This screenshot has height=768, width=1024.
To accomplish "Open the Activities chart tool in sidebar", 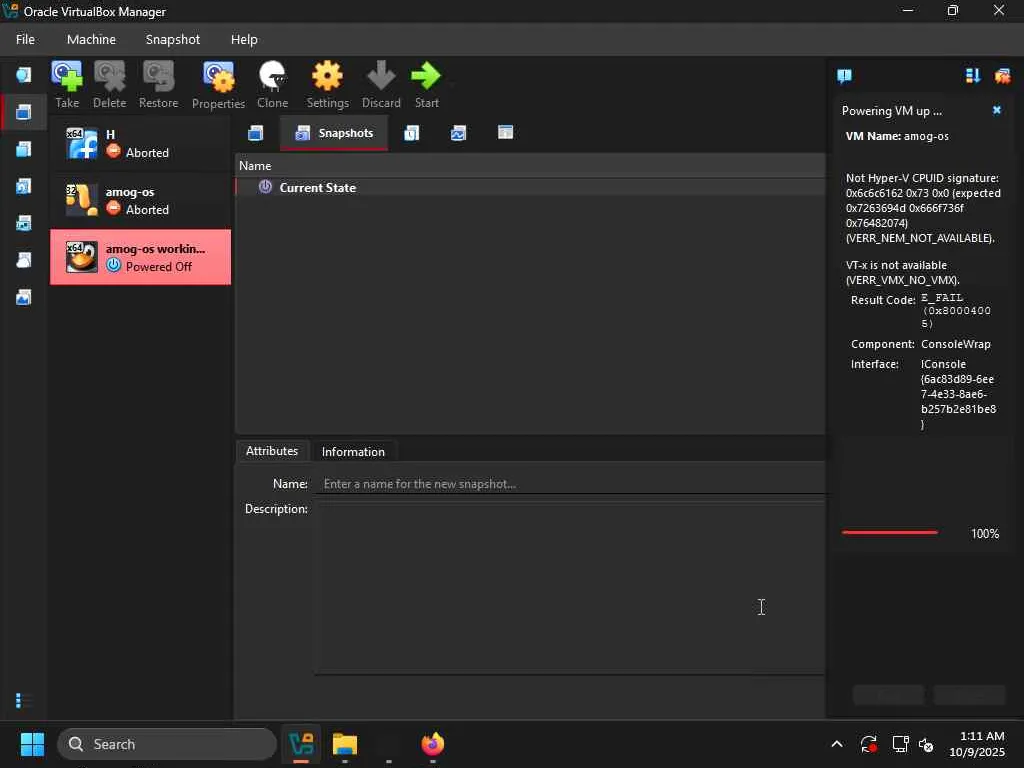I will click(24, 298).
